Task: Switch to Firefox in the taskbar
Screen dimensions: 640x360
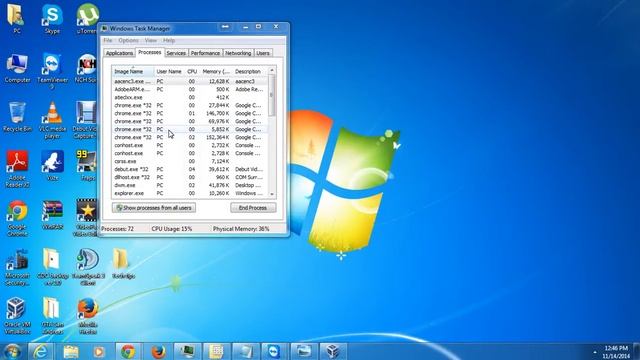Action: click(x=158, y=351)
